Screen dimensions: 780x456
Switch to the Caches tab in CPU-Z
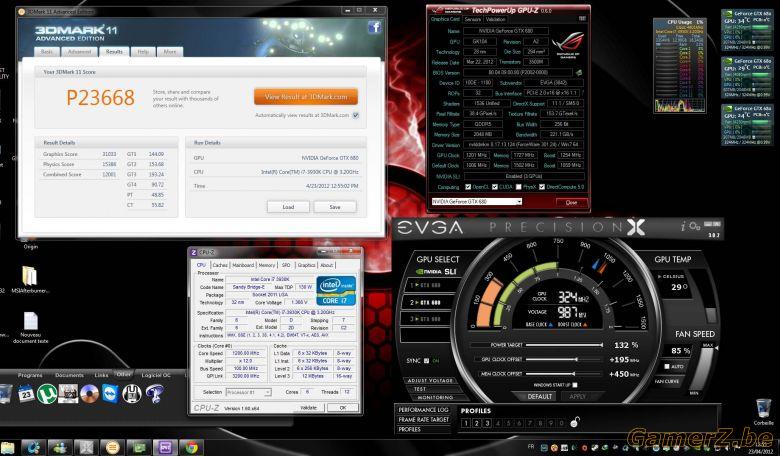tap(220, 265)
